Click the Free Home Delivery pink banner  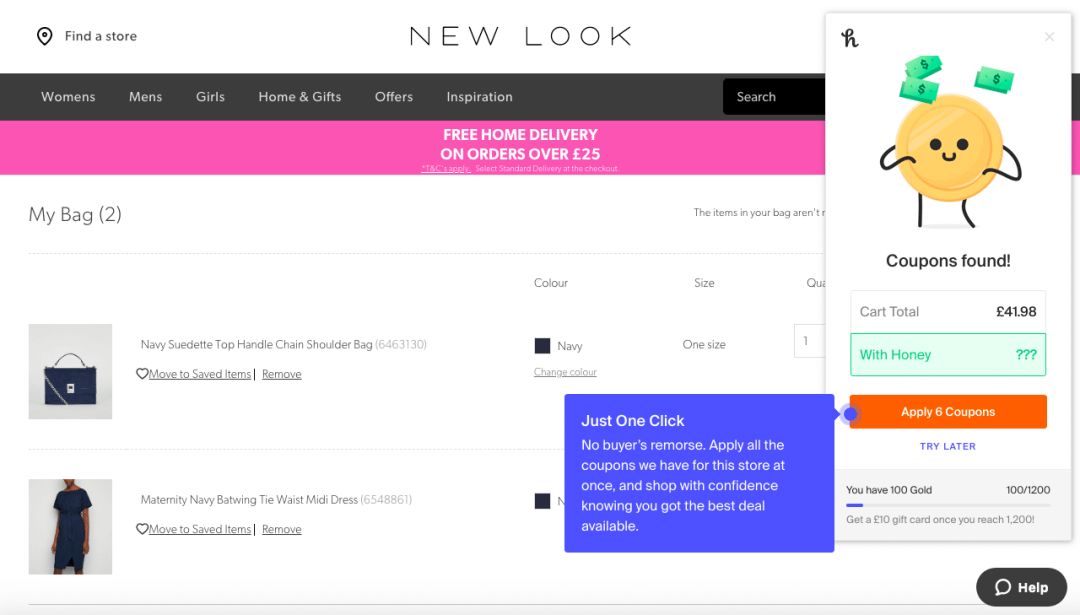tap(413, 147)
